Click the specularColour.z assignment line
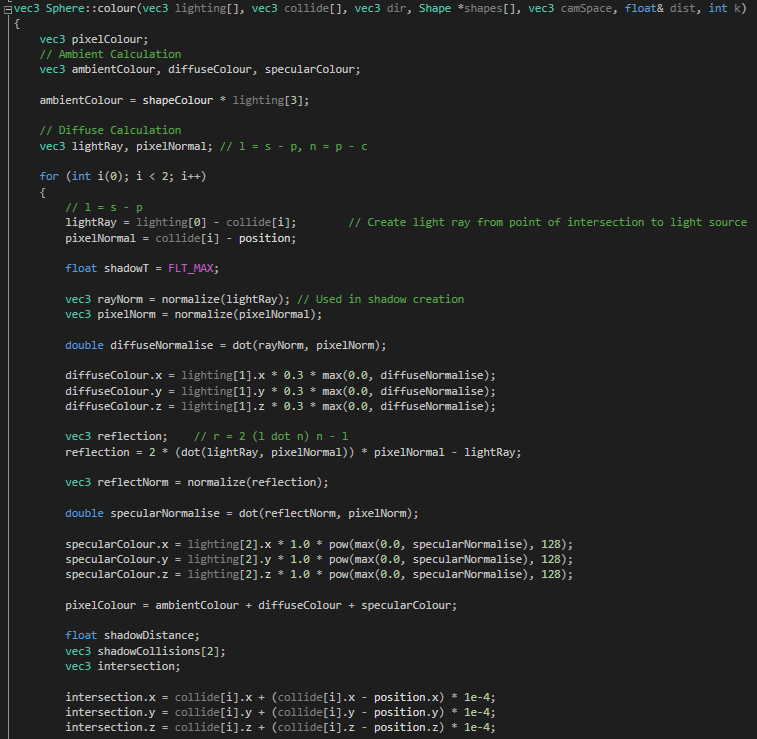The width and height of the screenshot is (757, 739). (x=318, y=574)
